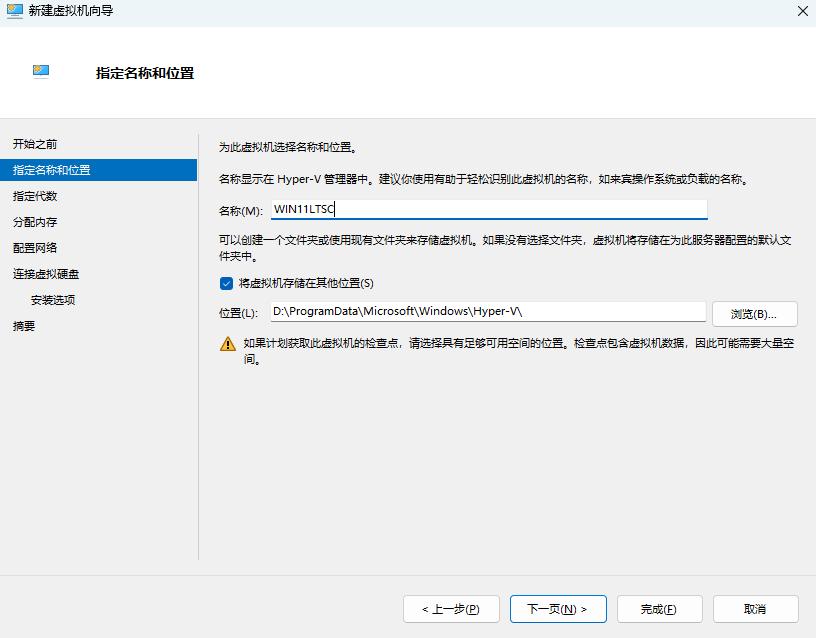Go to the 摘要 summary step
816x638 pixels.
tap(24, 326)
